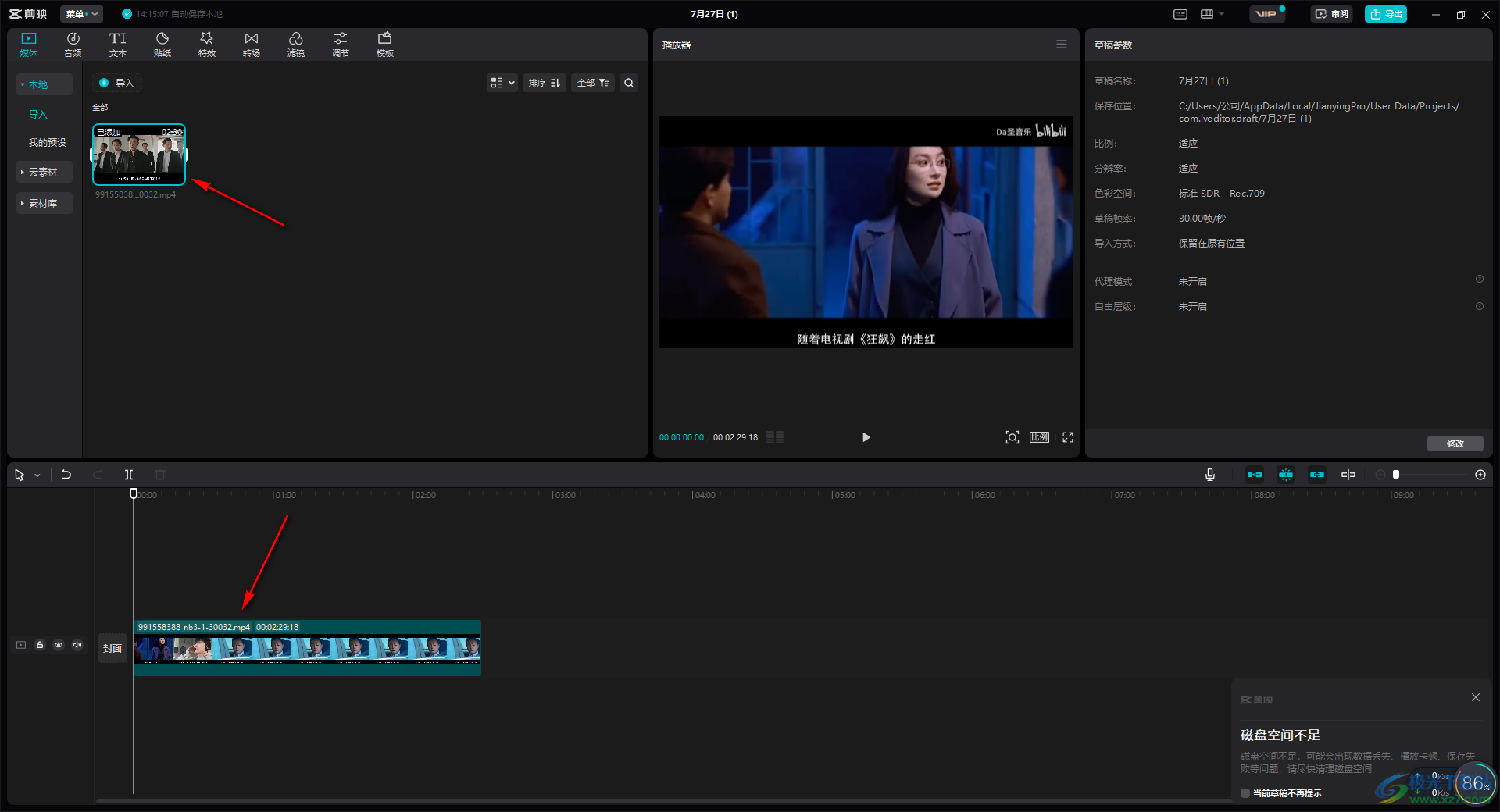The width and height of the screenshot is (1500, 812).
Task: Click the timeline horizontal scrollbar
Action: (x=664, y=800)
